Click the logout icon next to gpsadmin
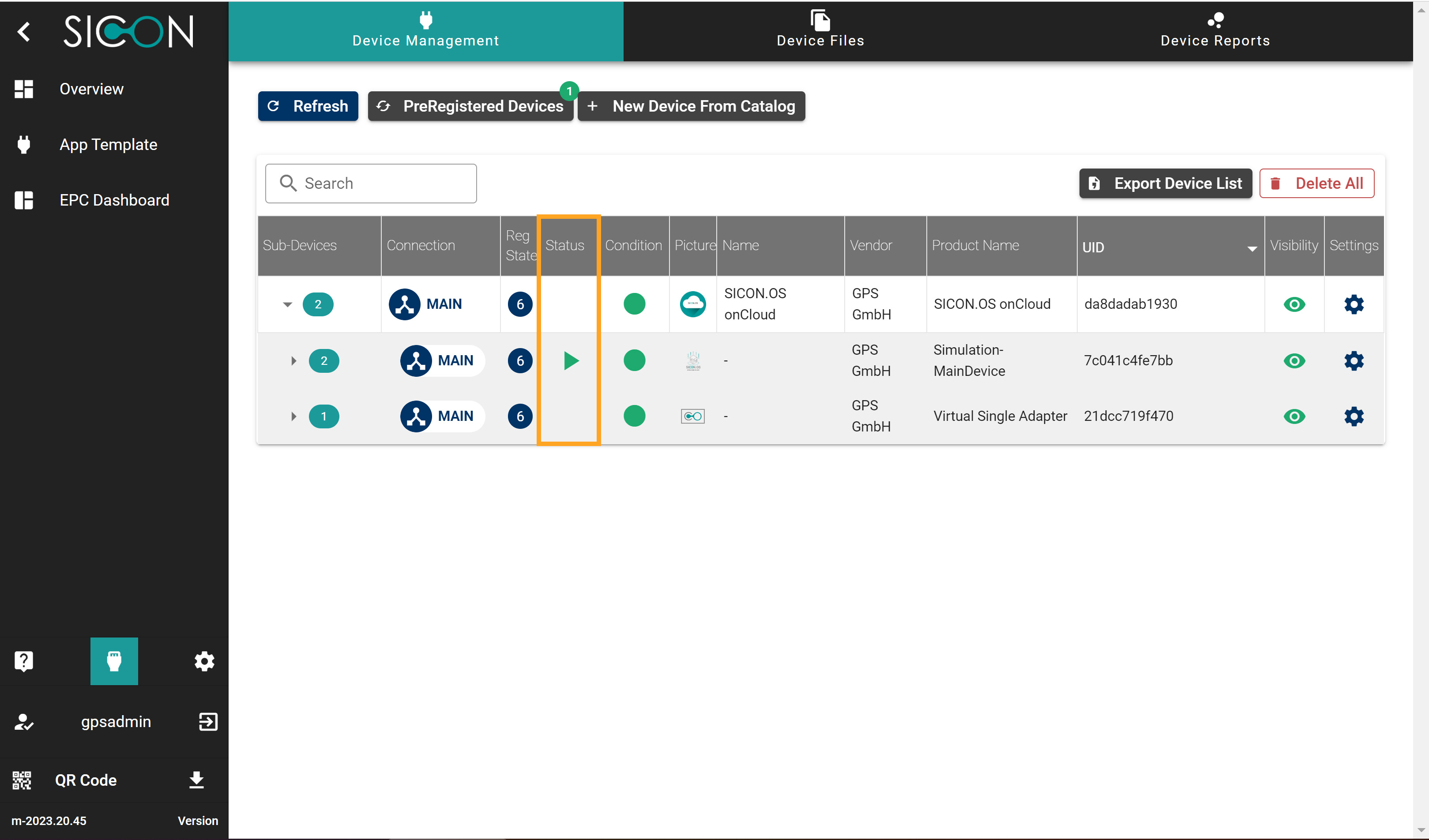This screenshot has width=1429, height=840. coord(208,721)
